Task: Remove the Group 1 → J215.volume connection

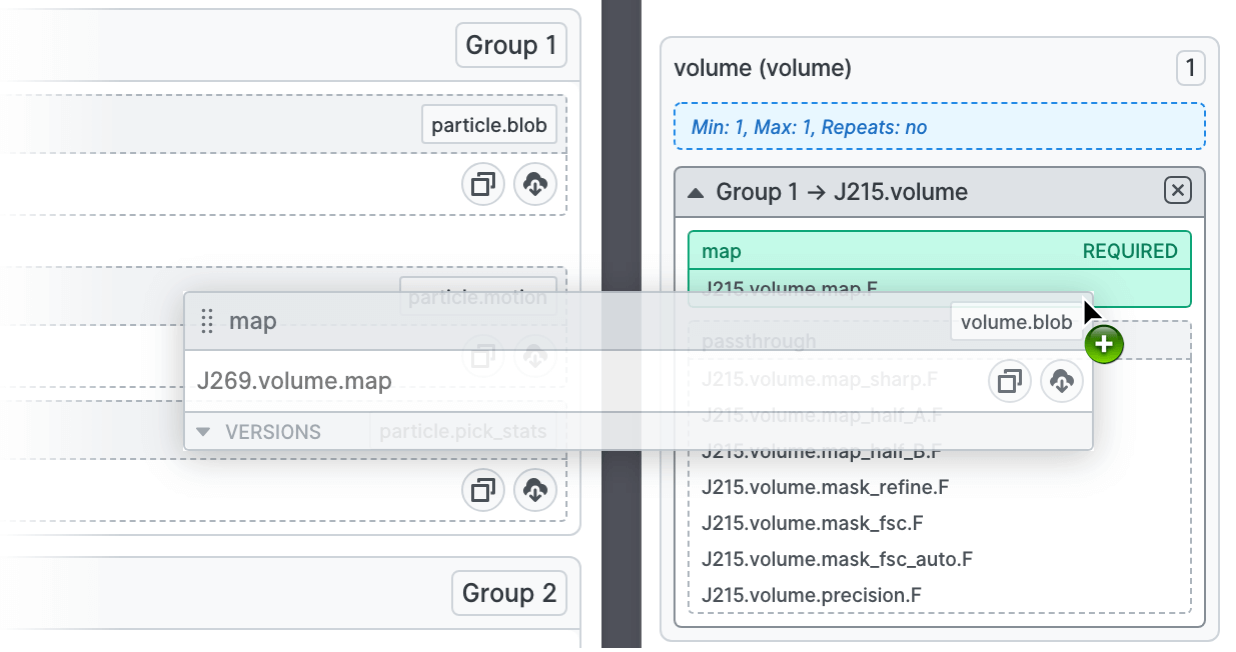Action: pyautogui.click(x=1178, y=190)
